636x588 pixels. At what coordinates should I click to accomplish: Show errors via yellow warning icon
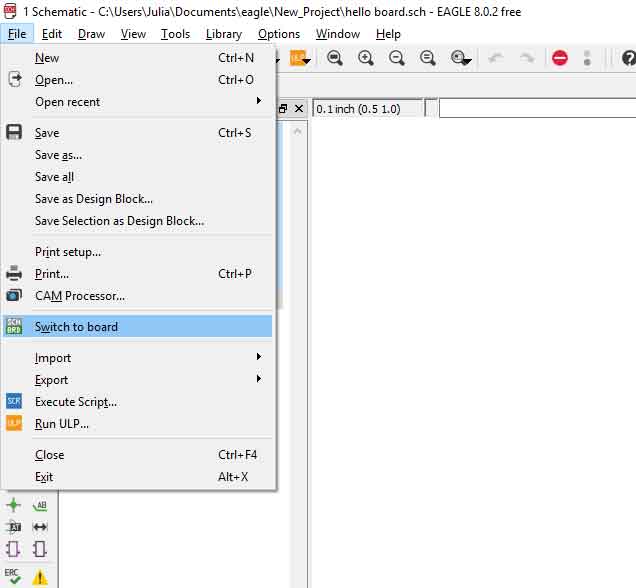click(40, 577)
